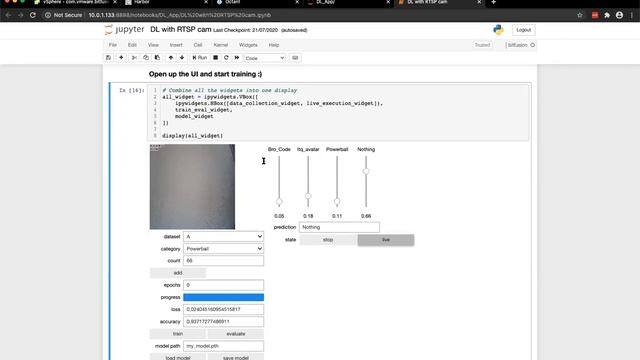
Task: Open the browser extensions puzzle icon
Action: point(607,15)
